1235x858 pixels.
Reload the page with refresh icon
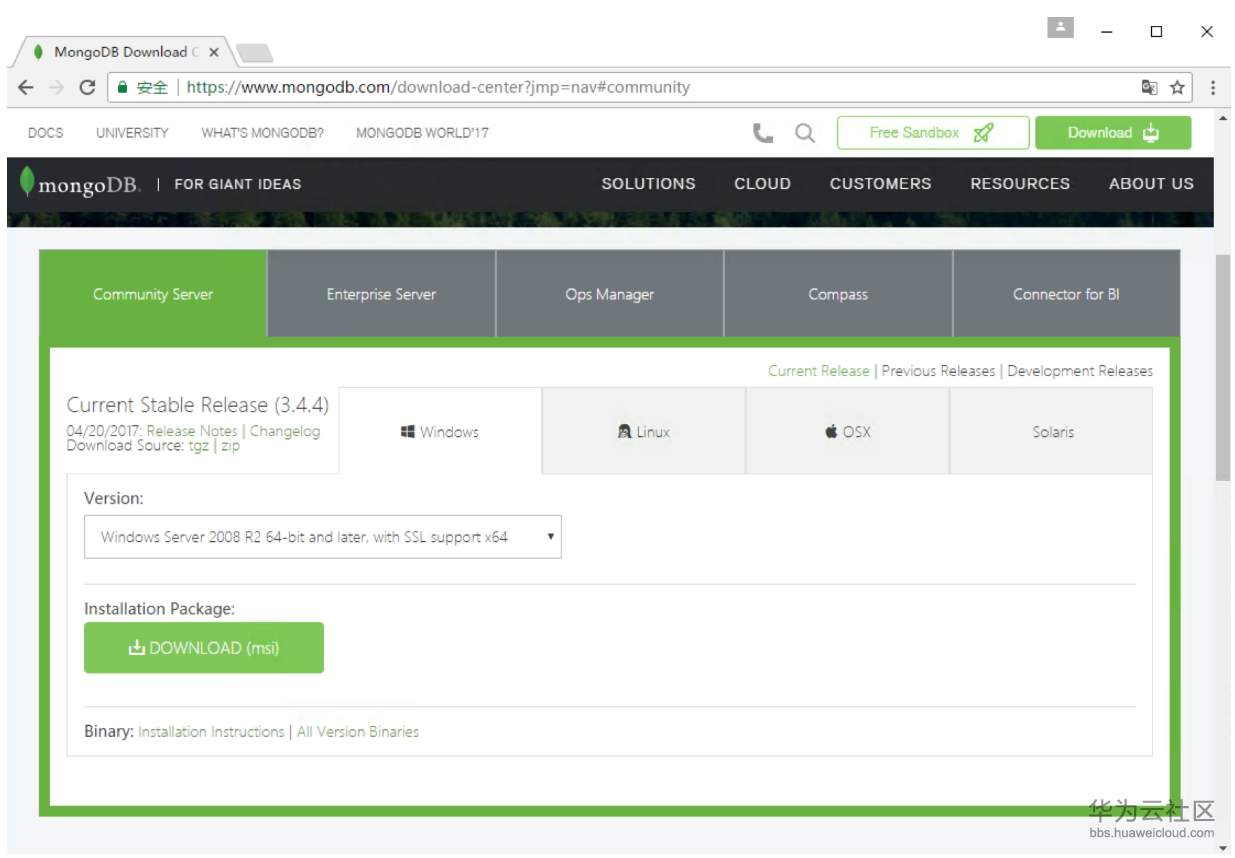[x=87, y=87]
